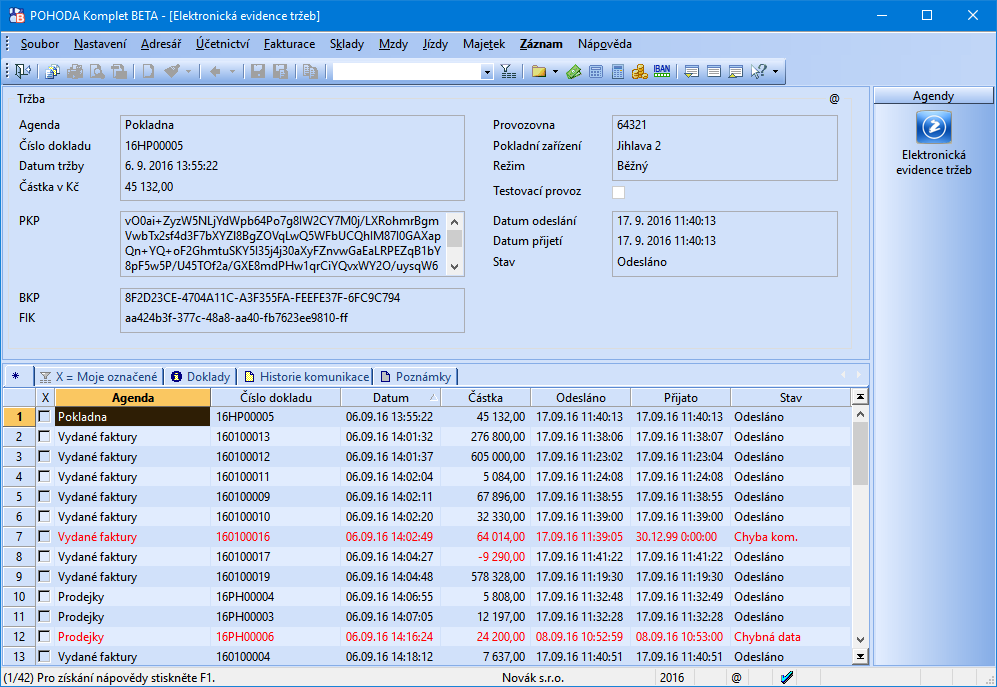This screenshot has width=997, height=687.
Task: Click the Stav column header
Action: tap(790, 398)
